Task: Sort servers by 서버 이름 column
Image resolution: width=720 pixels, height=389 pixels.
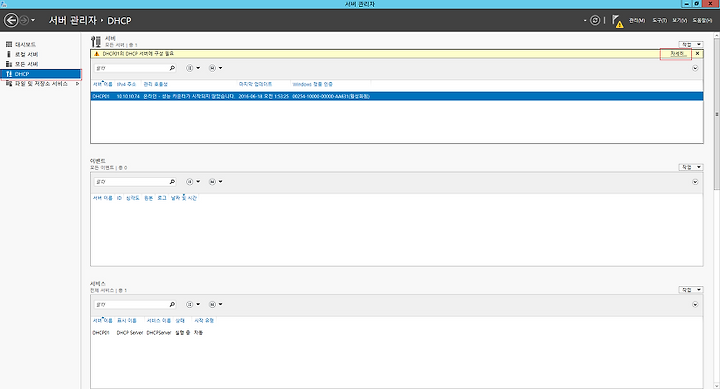Action: point(102,85)
